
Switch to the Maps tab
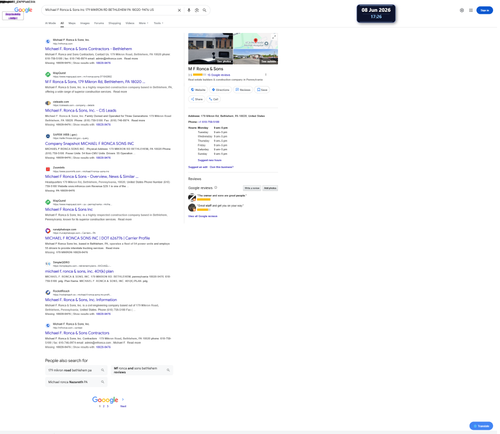click(x=72, y=23)
